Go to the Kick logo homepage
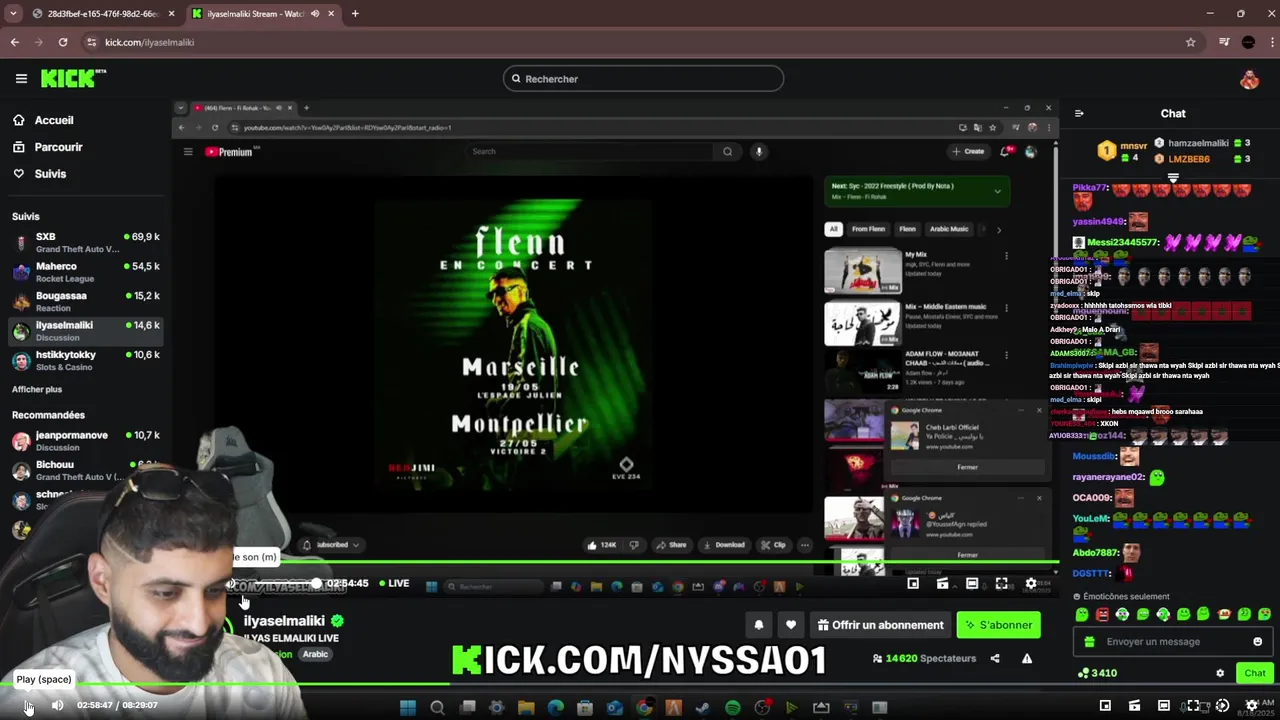 point(72,78)
